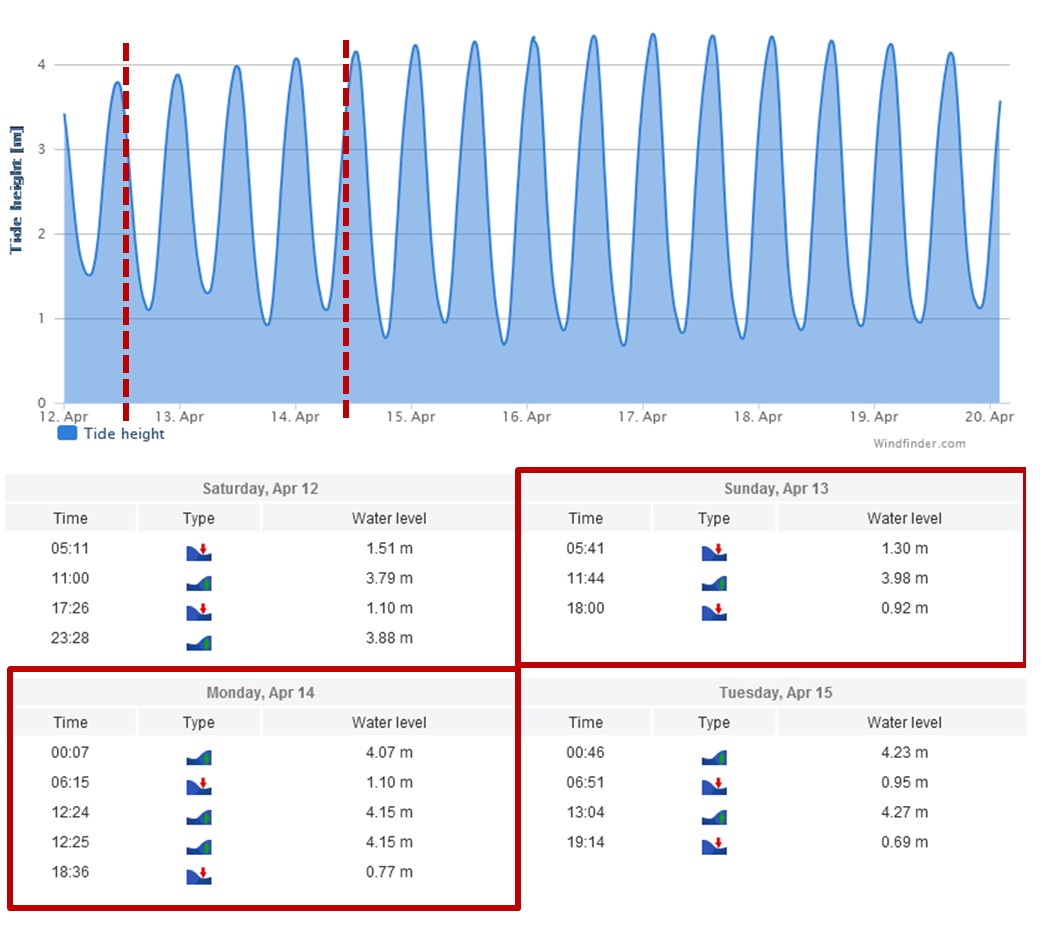Click the low tide icon for 18:36 Monday

click(199, 876)
